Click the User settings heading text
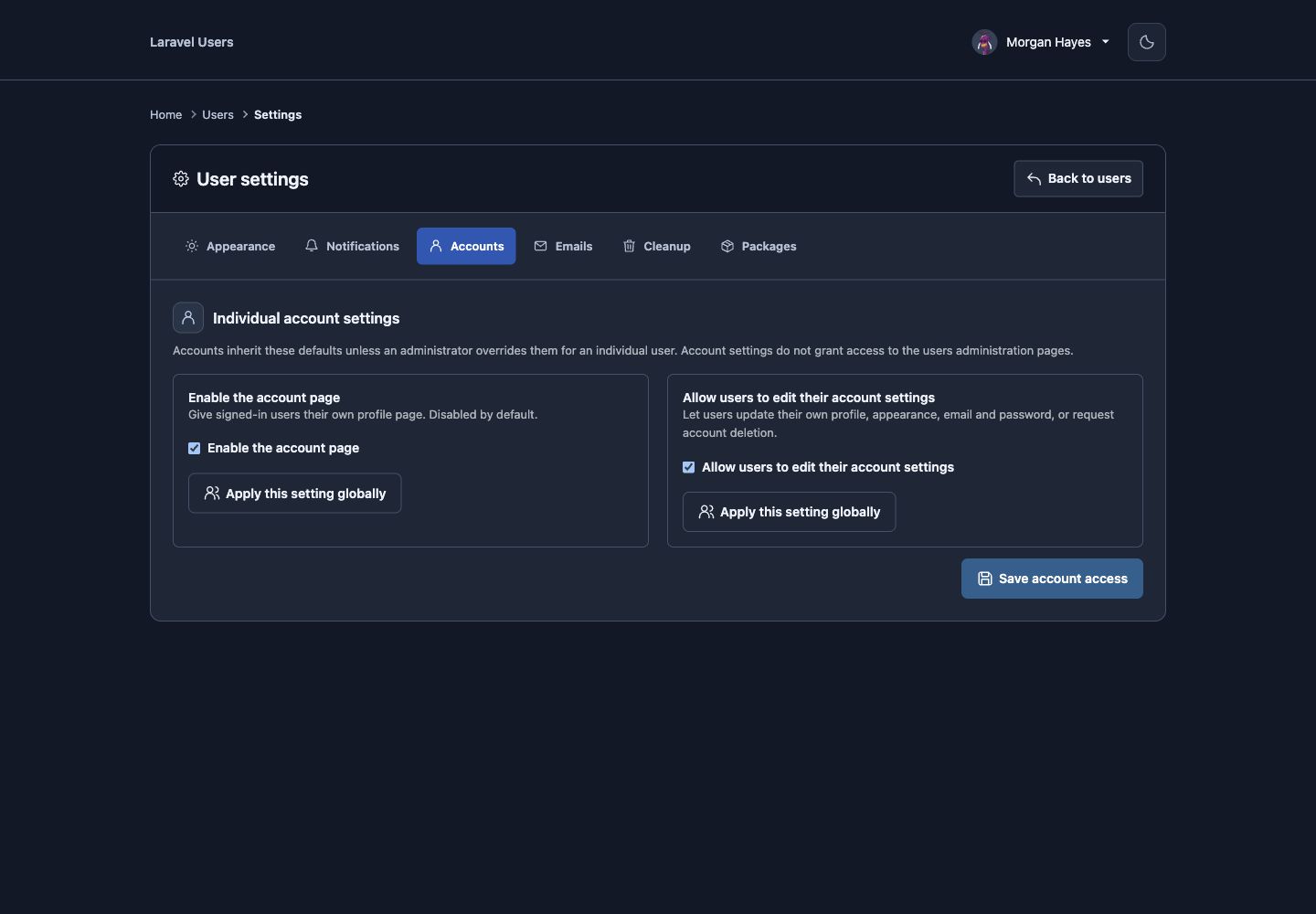Image resolution: width=1316 pixels, height=914 pixels. [x=252, y=179]
